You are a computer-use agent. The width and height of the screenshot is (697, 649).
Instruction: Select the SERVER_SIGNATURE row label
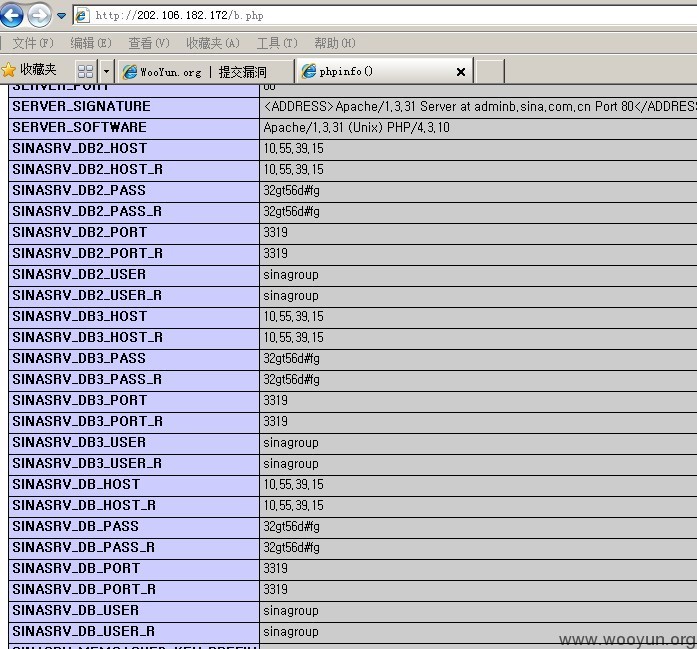81,106
